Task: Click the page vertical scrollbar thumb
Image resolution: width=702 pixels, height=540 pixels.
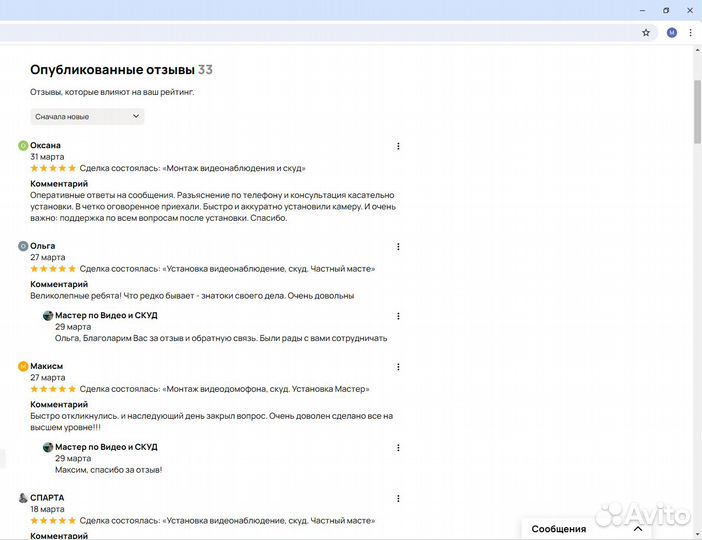Action: 698,112
